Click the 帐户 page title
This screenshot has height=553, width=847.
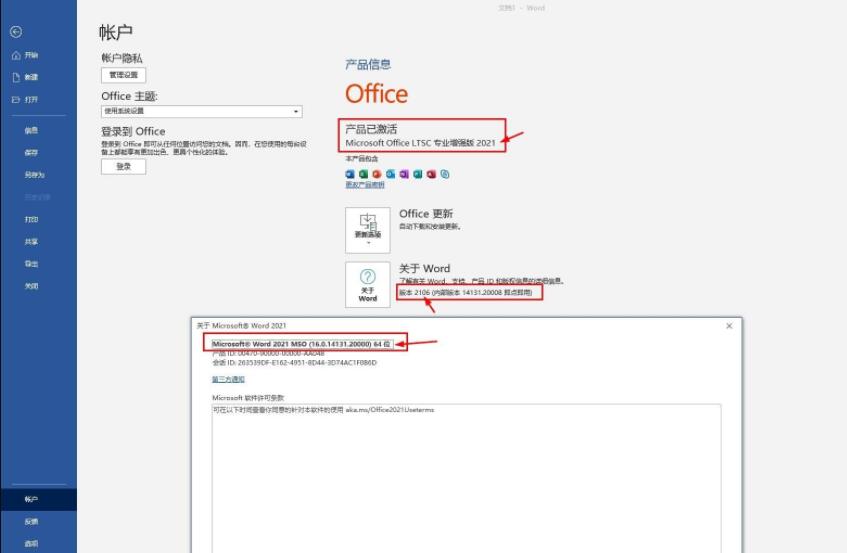116,32
